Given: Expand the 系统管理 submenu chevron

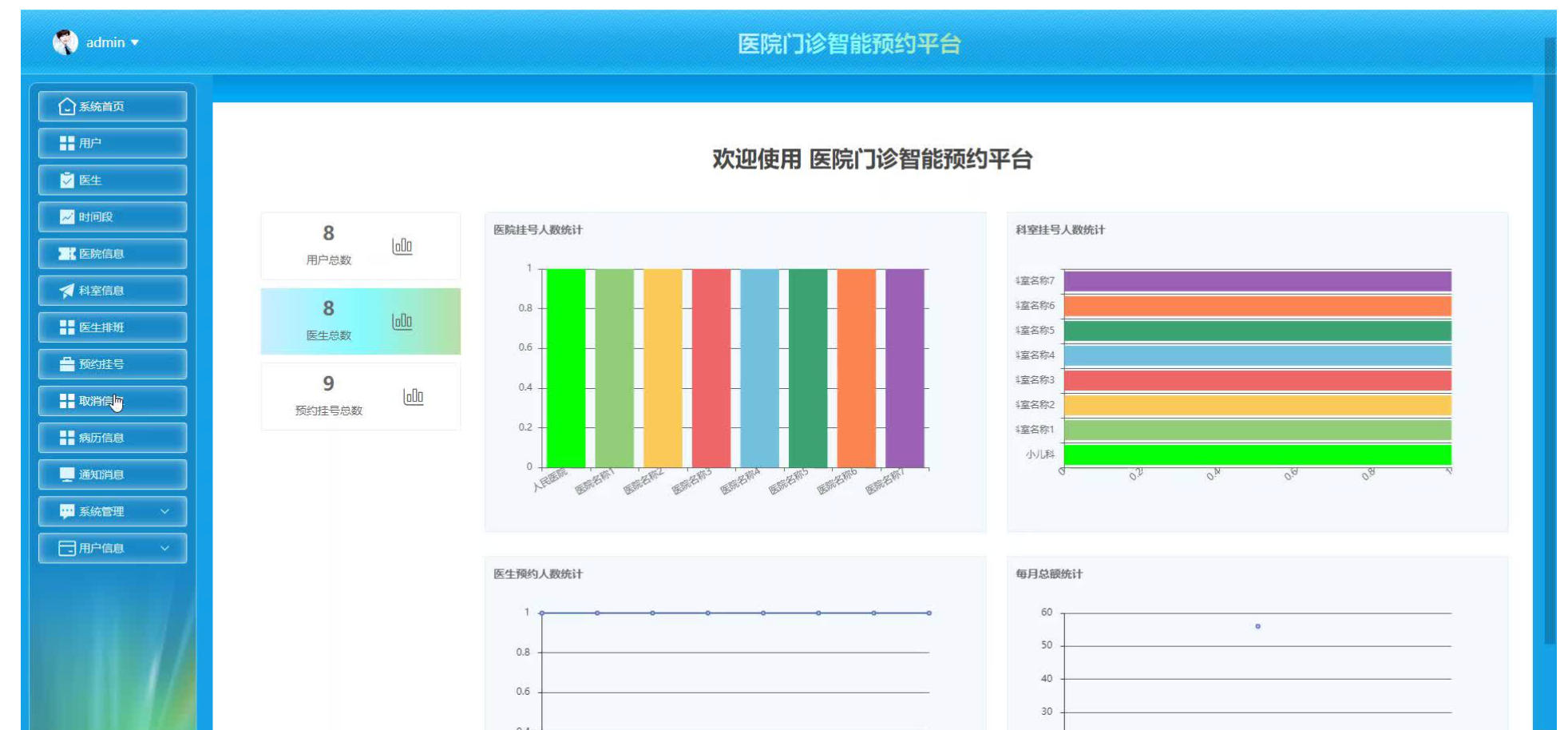Looking at the screenshot, I should point(164,511).
